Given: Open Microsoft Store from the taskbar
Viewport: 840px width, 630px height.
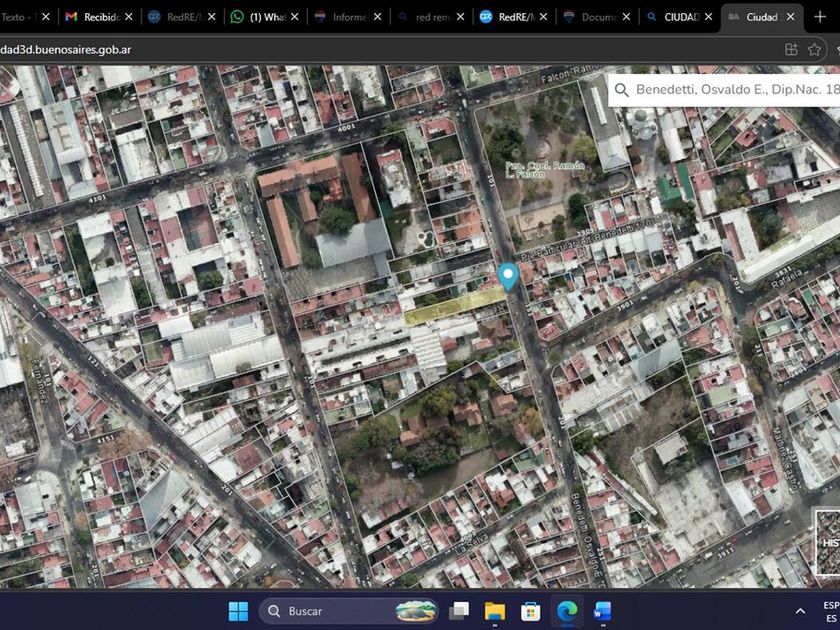Looking at the screenshot, I should click(x=531, y=611).
